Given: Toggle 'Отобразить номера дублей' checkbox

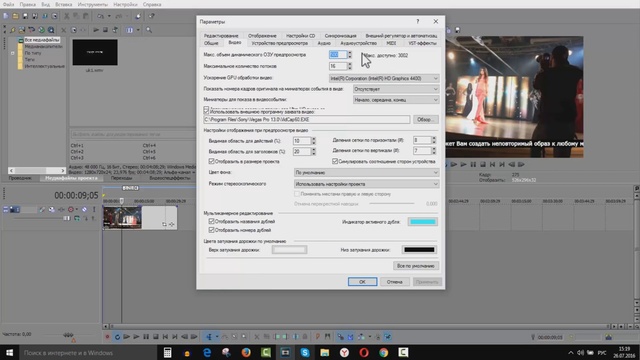Looking at the screenshot, I should (x=211, y=230).
